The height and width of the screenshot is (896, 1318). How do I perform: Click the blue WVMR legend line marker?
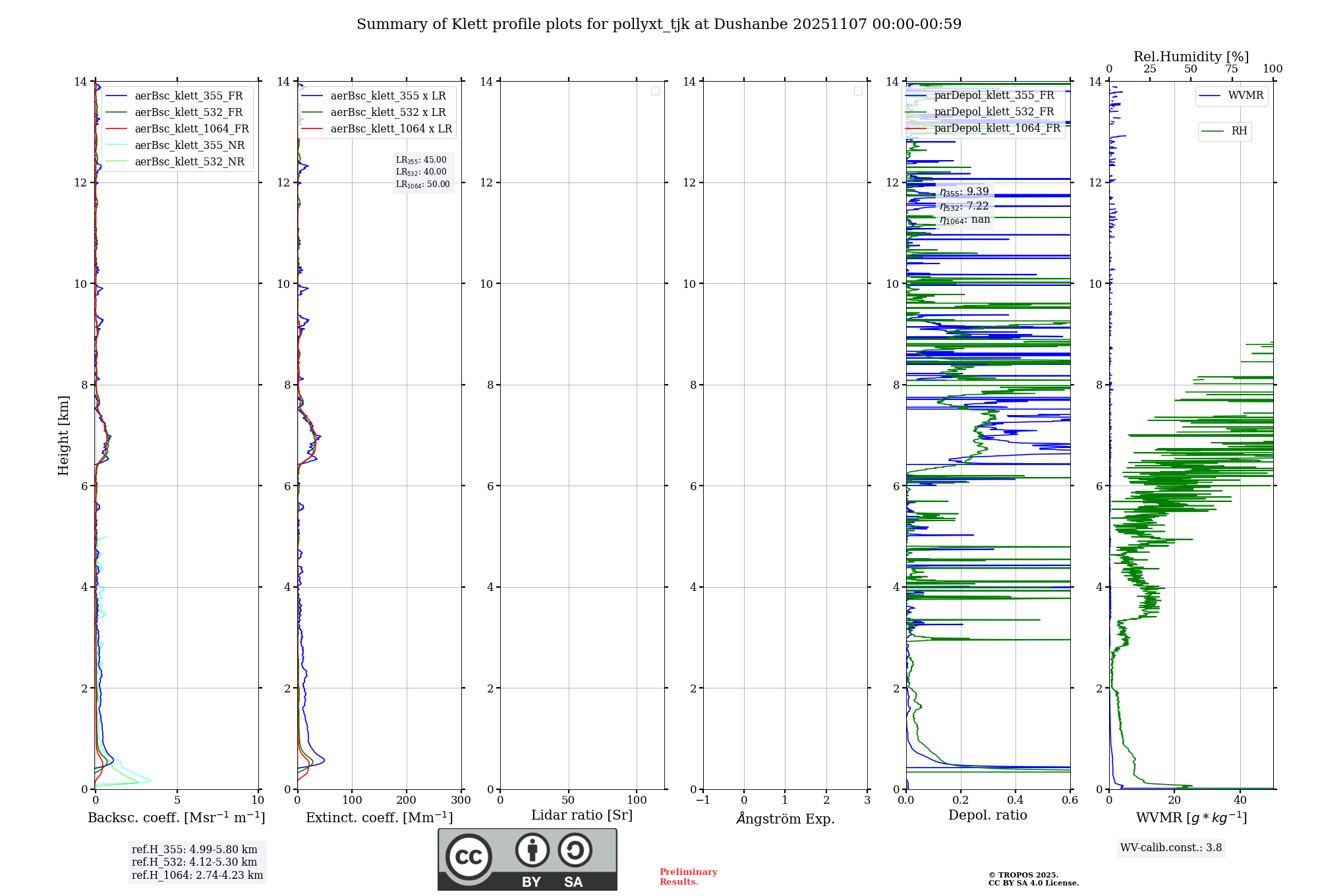click(x=1210, y=96)
